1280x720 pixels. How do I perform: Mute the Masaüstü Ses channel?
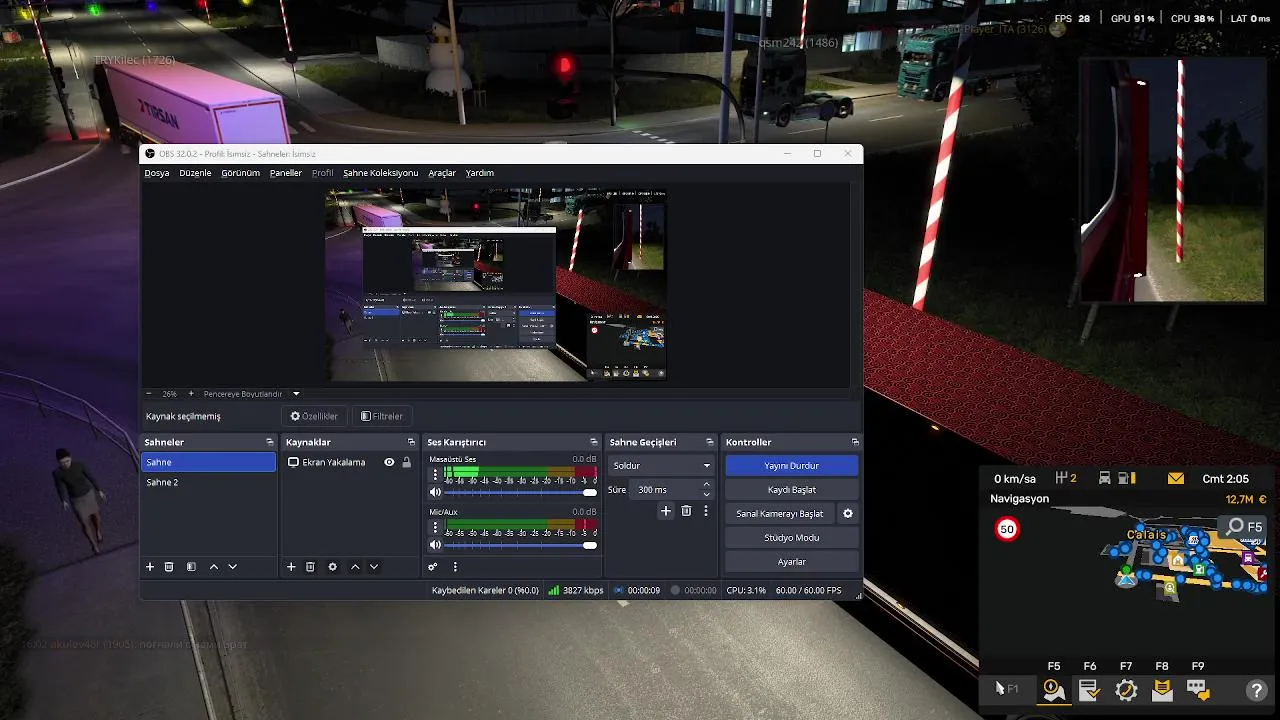435,492
